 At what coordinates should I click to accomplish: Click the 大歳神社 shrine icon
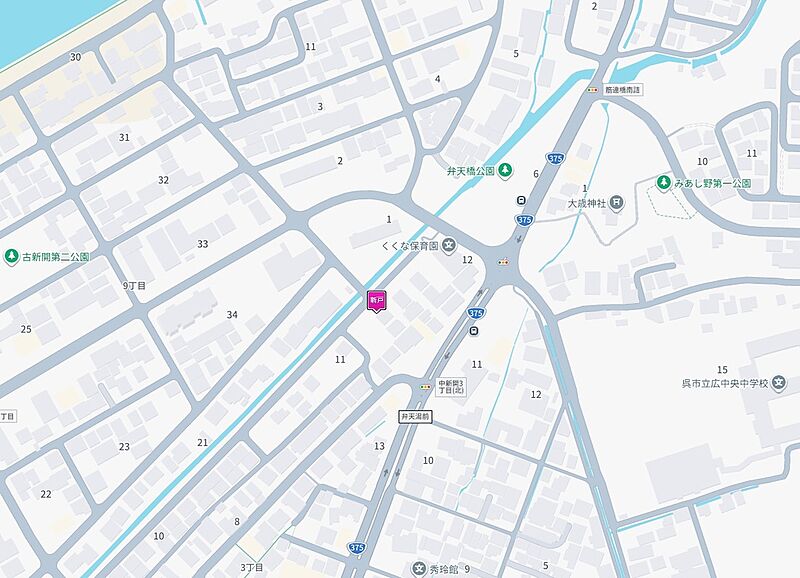pos(617,203)
